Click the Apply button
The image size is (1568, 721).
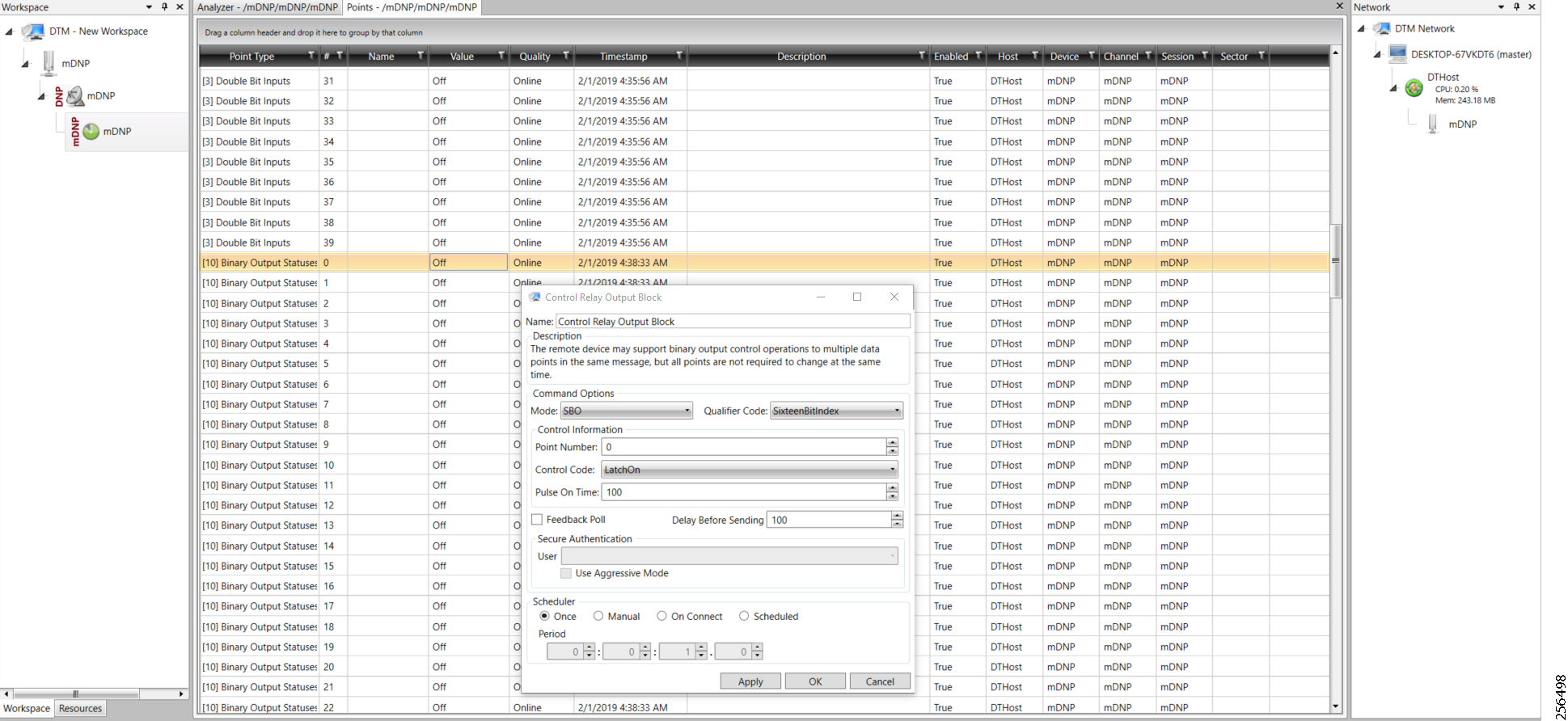[750, 681]
